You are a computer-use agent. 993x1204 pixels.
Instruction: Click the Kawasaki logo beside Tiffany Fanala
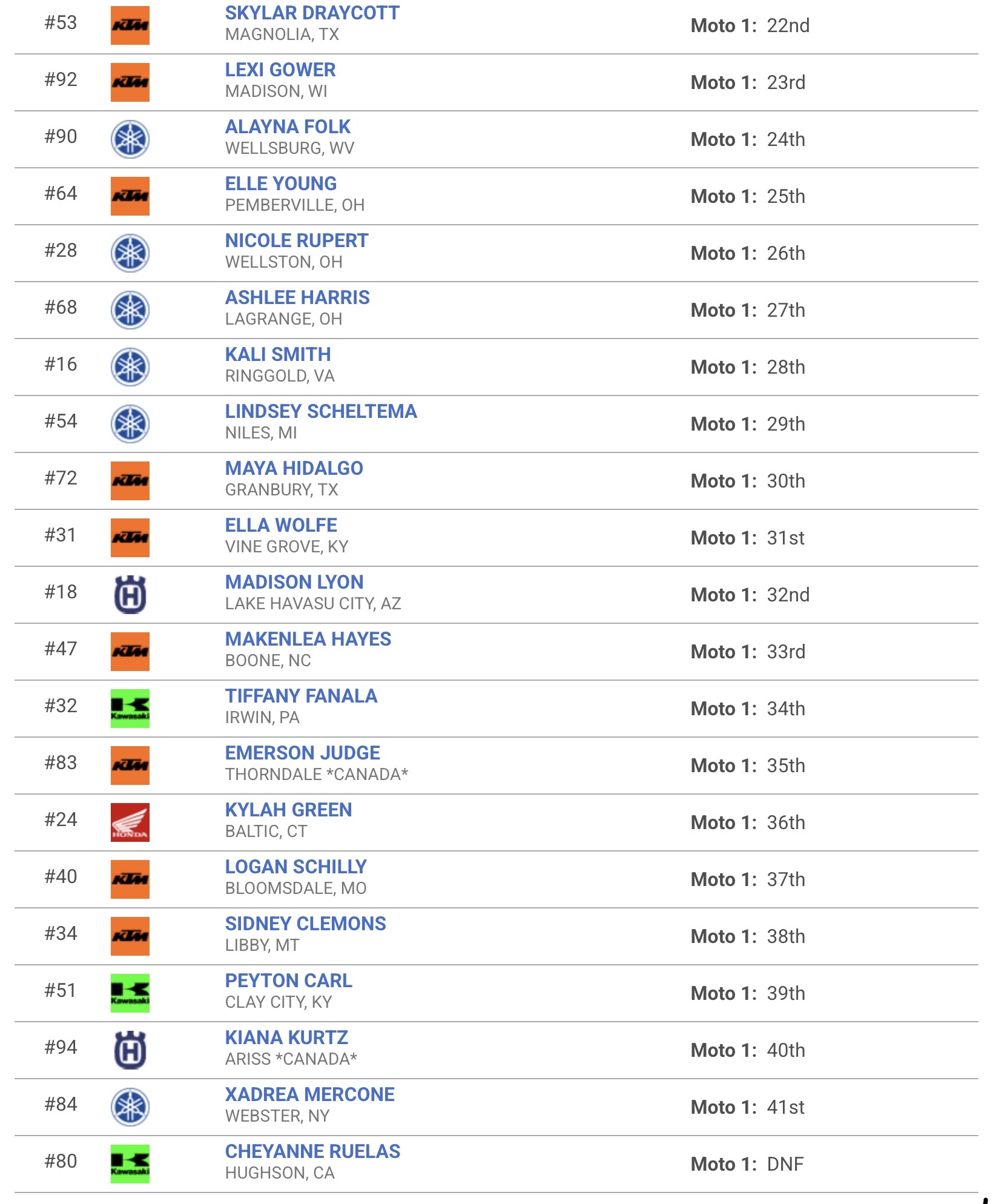(x=130, y=709)
